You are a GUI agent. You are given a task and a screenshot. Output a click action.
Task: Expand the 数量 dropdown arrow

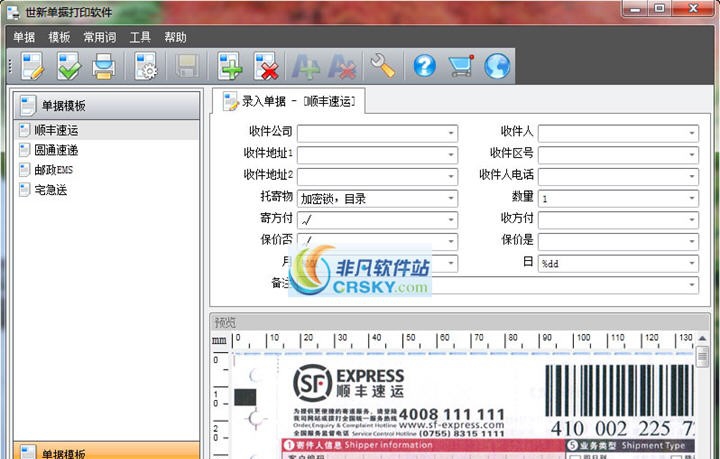pyautogui.click(x=692, y=198)
